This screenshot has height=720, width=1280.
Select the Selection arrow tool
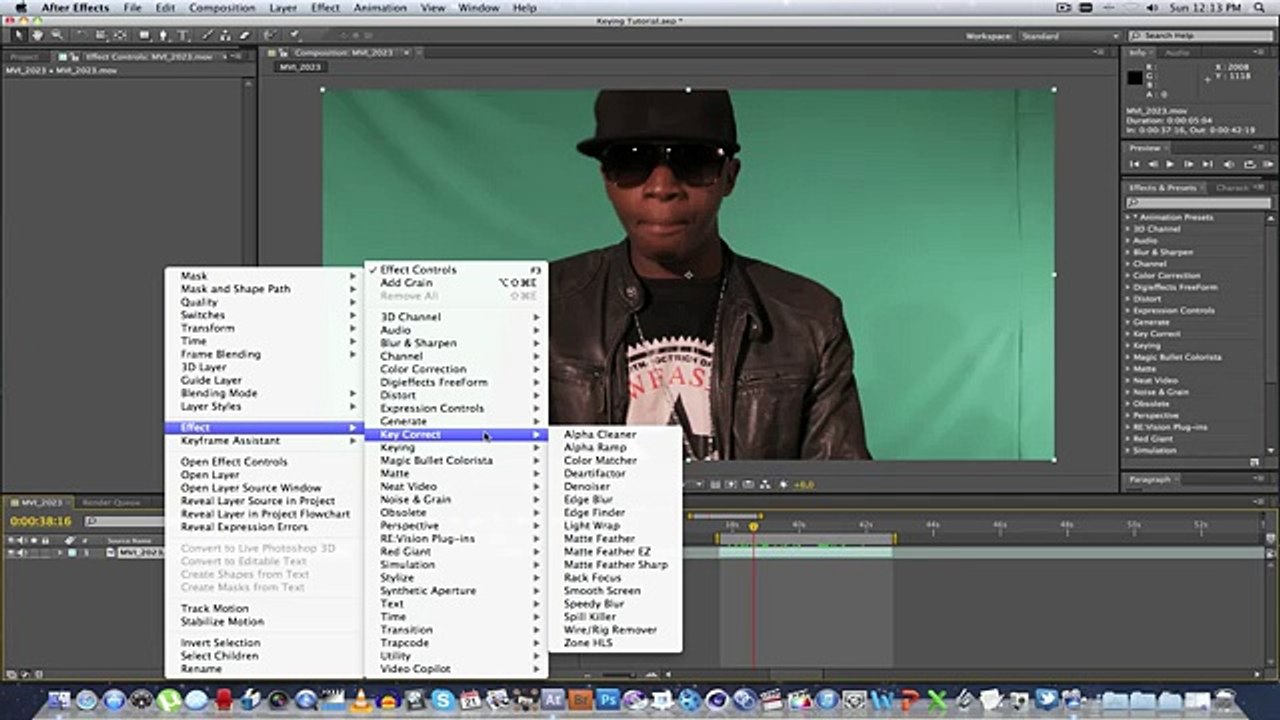coord(18,35)
